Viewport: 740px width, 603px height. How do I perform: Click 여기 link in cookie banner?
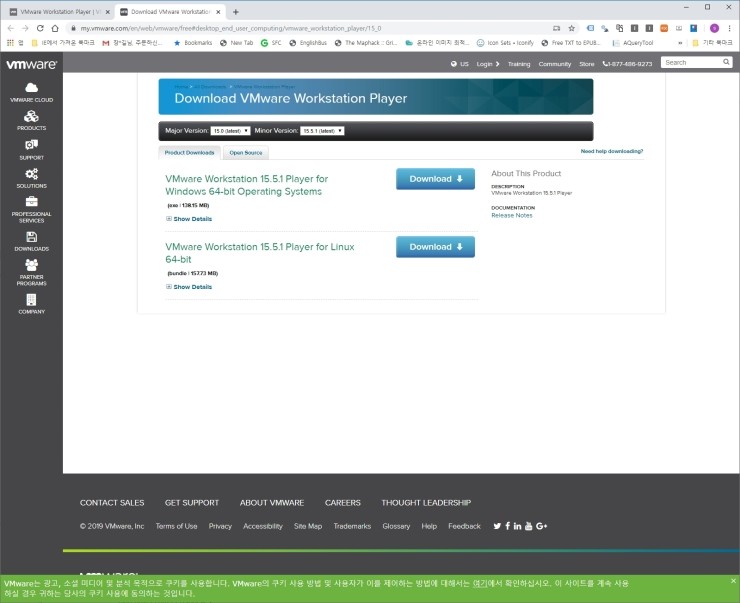[x=479, y=584]
